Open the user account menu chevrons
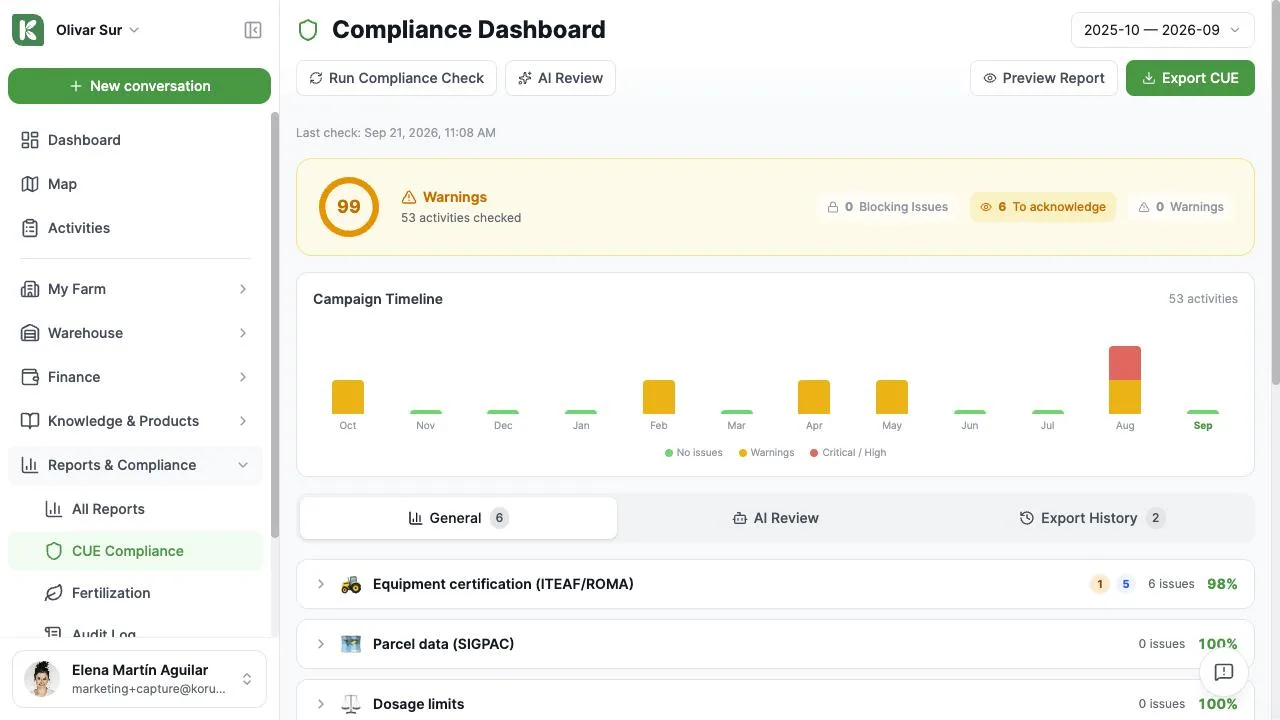 (x=246, y=679)
